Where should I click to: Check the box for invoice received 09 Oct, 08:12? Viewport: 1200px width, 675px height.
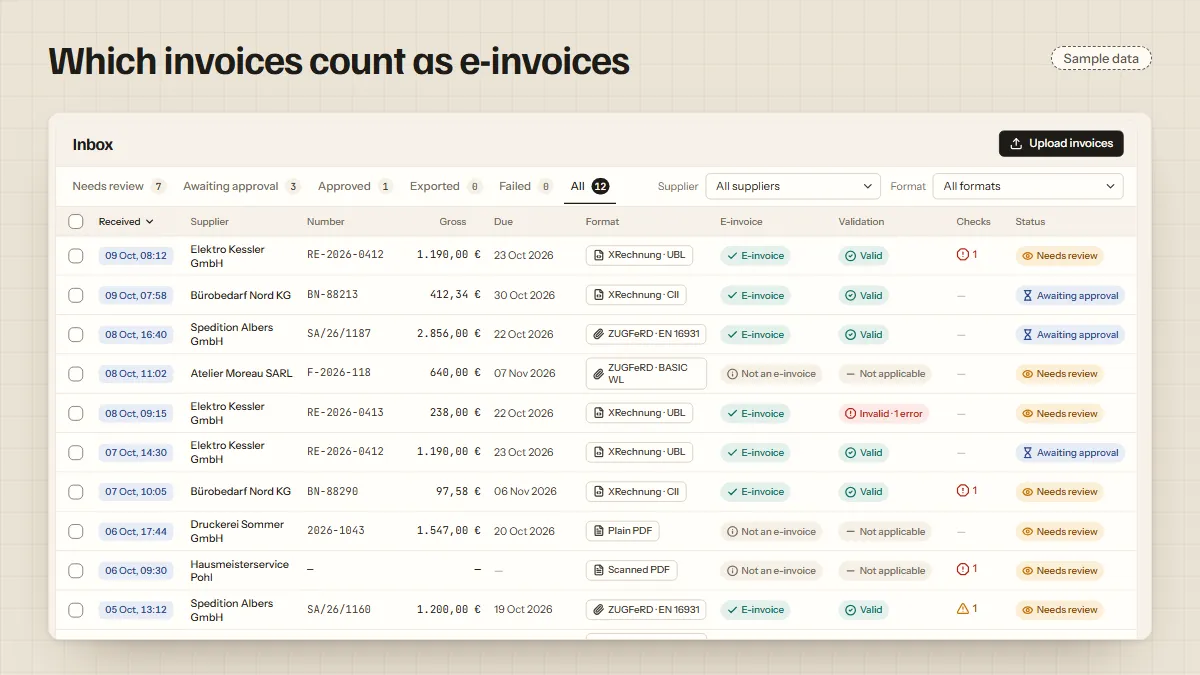pyautogui.click(x=76, y=256)
